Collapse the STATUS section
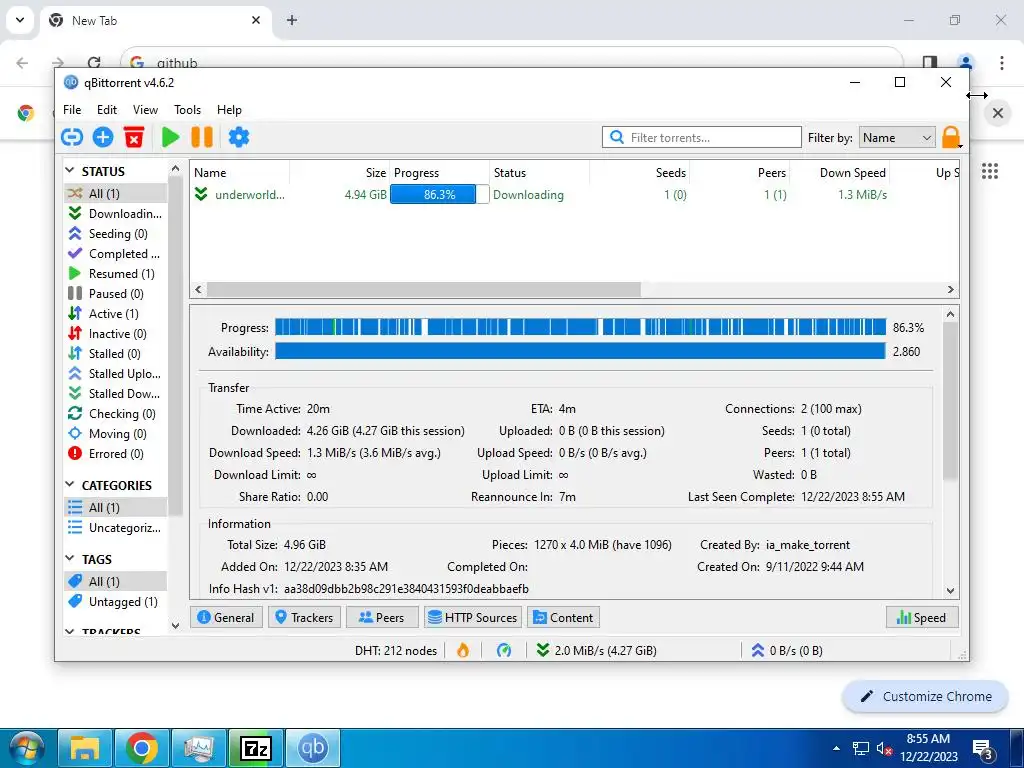 click(71, 171)
